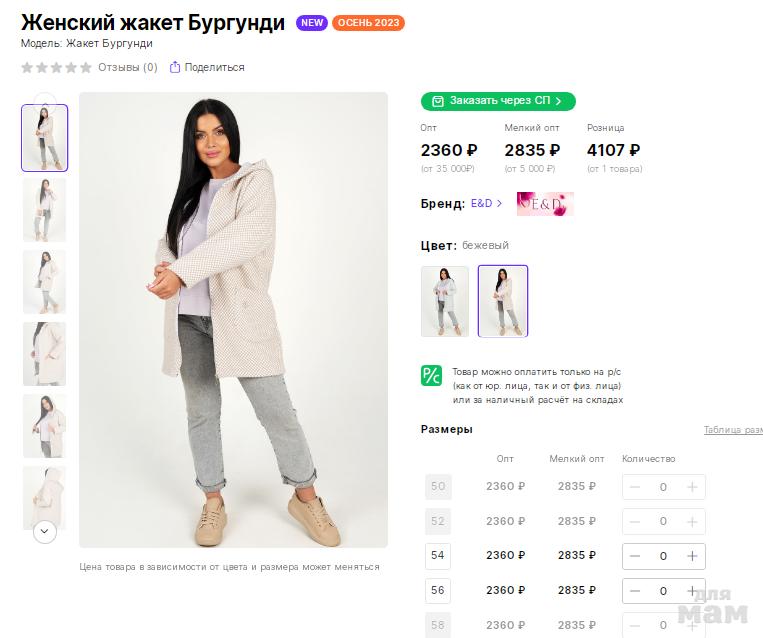The height and width of the screenshot is (638, 763).
Task: Choose the first gray color swatch
Action: (445, 301)
